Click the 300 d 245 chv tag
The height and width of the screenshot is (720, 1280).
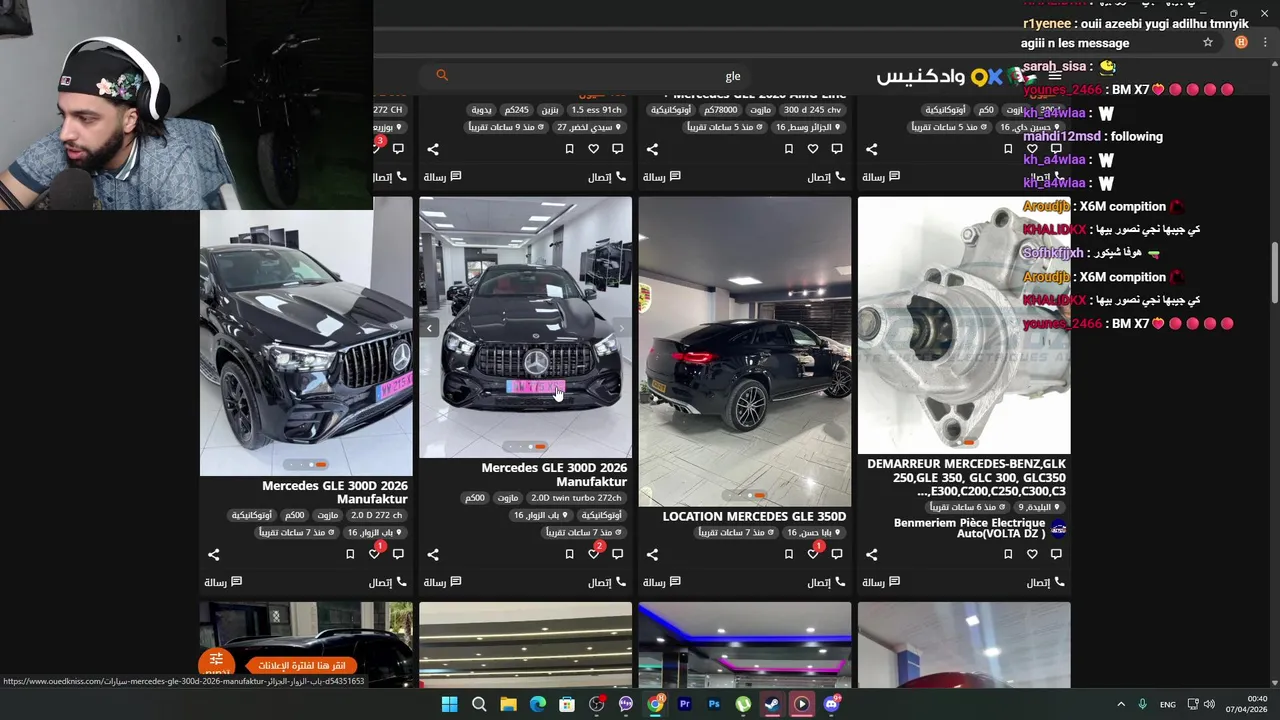pos(813,110)
